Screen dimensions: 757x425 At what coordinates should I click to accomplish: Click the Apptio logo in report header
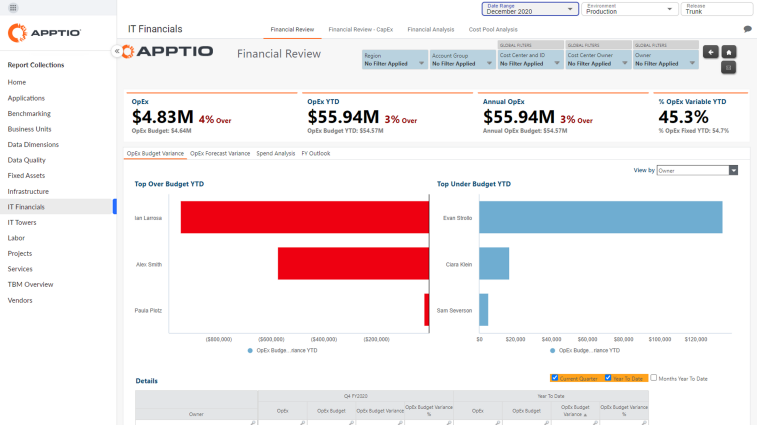click(168, 51)
